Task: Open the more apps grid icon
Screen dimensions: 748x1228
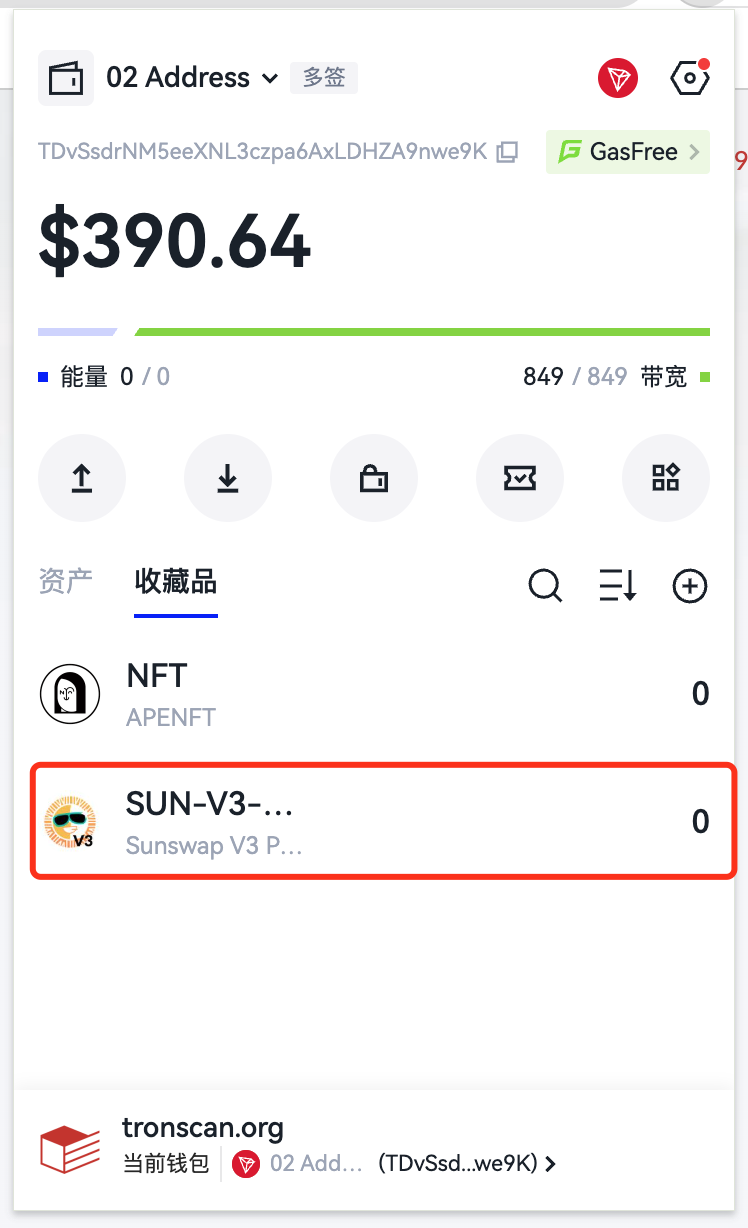Action: [x=666, y=479]
